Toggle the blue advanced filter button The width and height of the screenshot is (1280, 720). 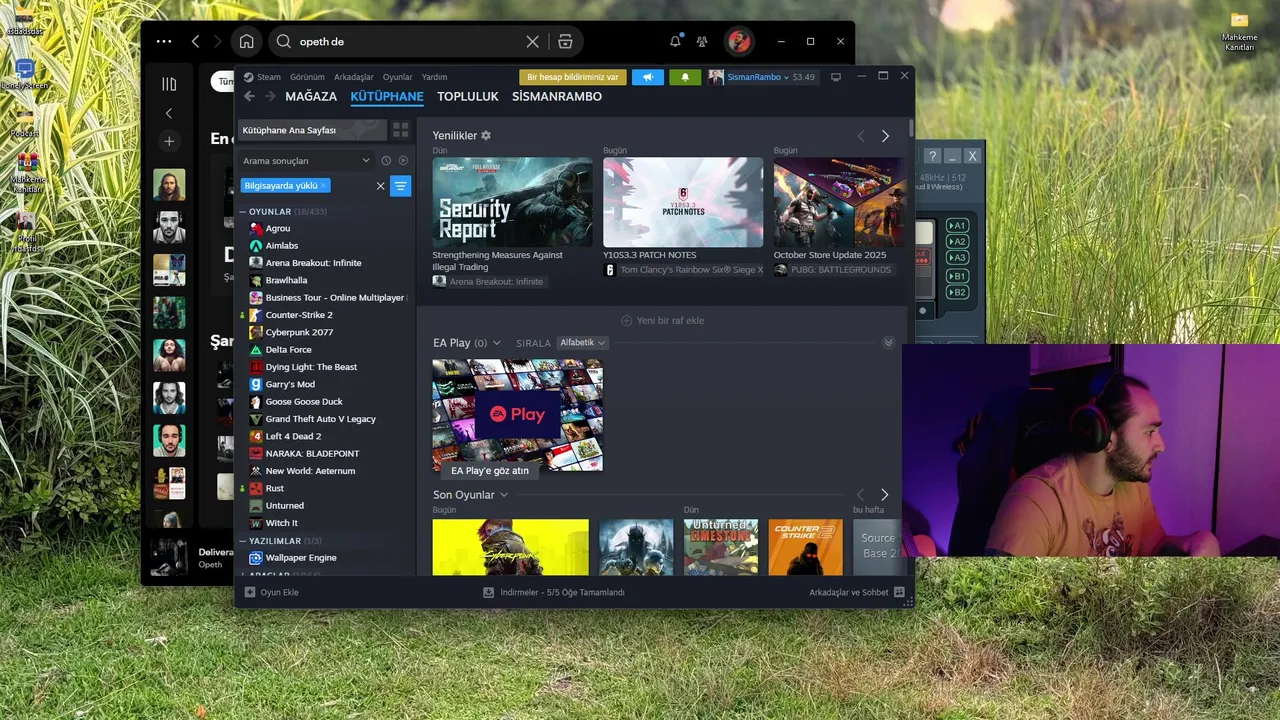[x=400, y=186]
